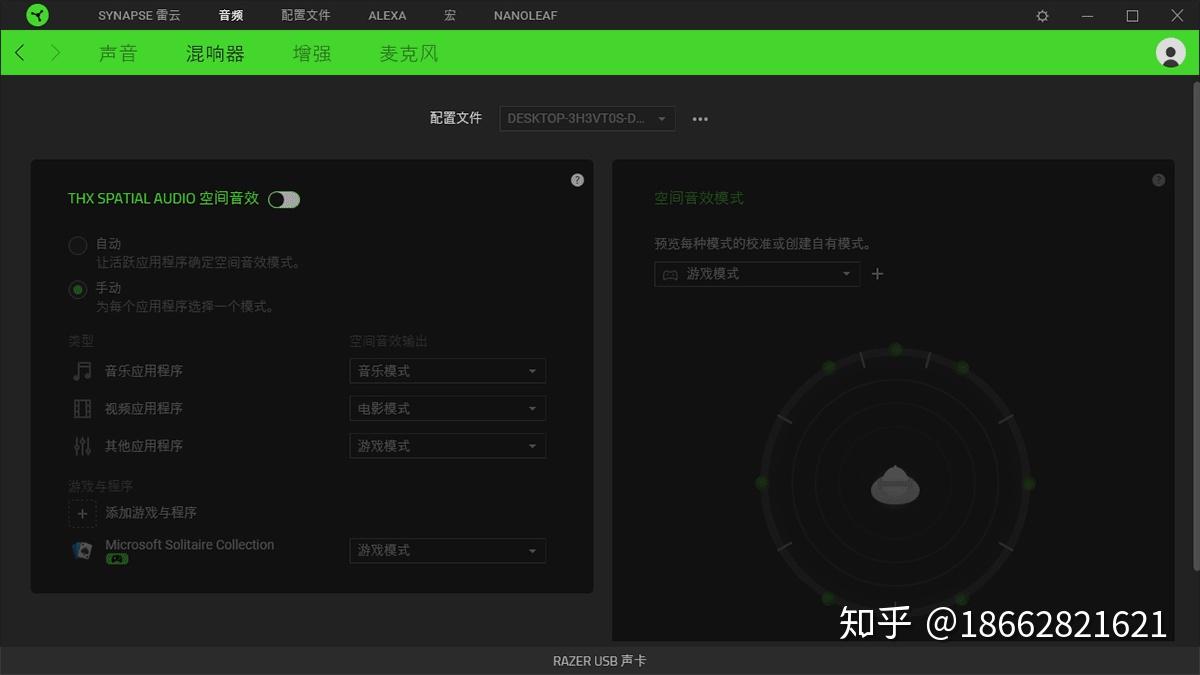Screen dimensions: 1200x675
Task: Open 音频 top menu
Action: (231, 16)
